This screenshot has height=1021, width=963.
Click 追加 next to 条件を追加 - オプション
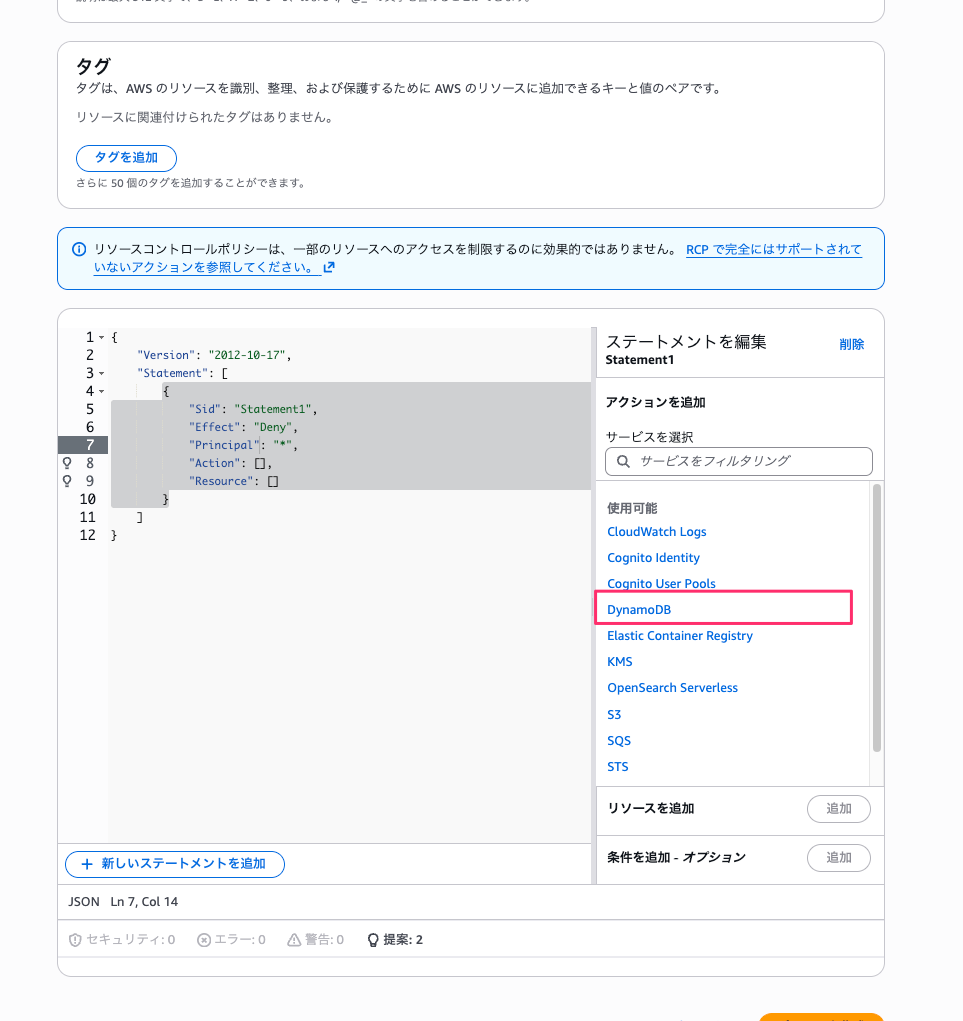838,857
